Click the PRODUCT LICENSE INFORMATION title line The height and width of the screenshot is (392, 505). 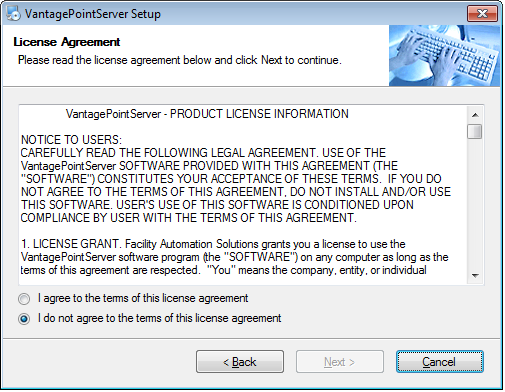207,114
